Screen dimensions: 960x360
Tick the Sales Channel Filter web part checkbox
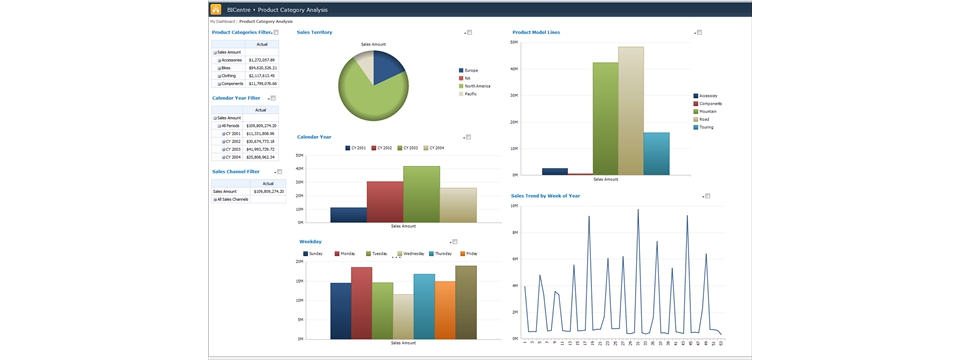(x=280, y=172)
